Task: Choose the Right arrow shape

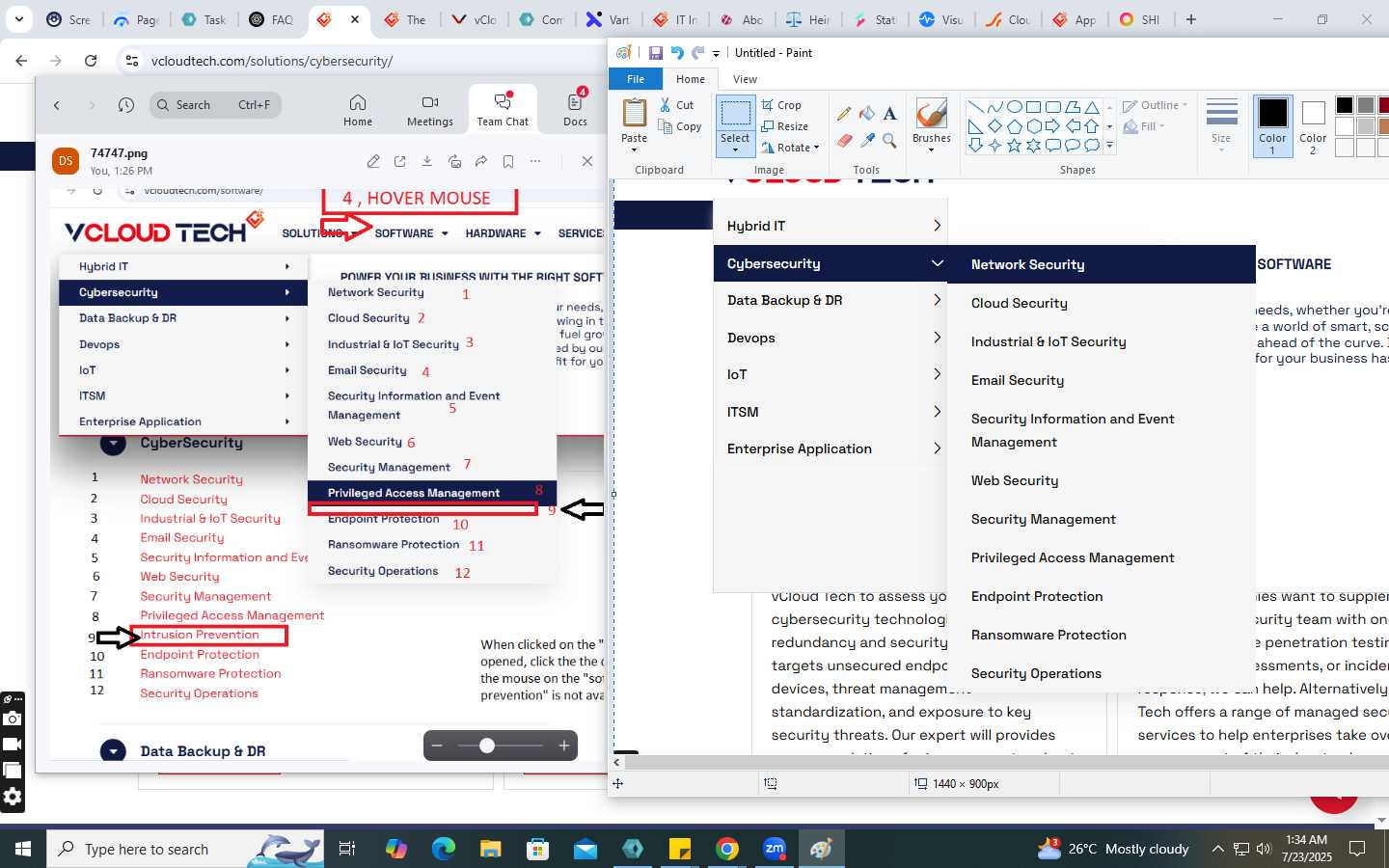Action: coord(1052,126)
